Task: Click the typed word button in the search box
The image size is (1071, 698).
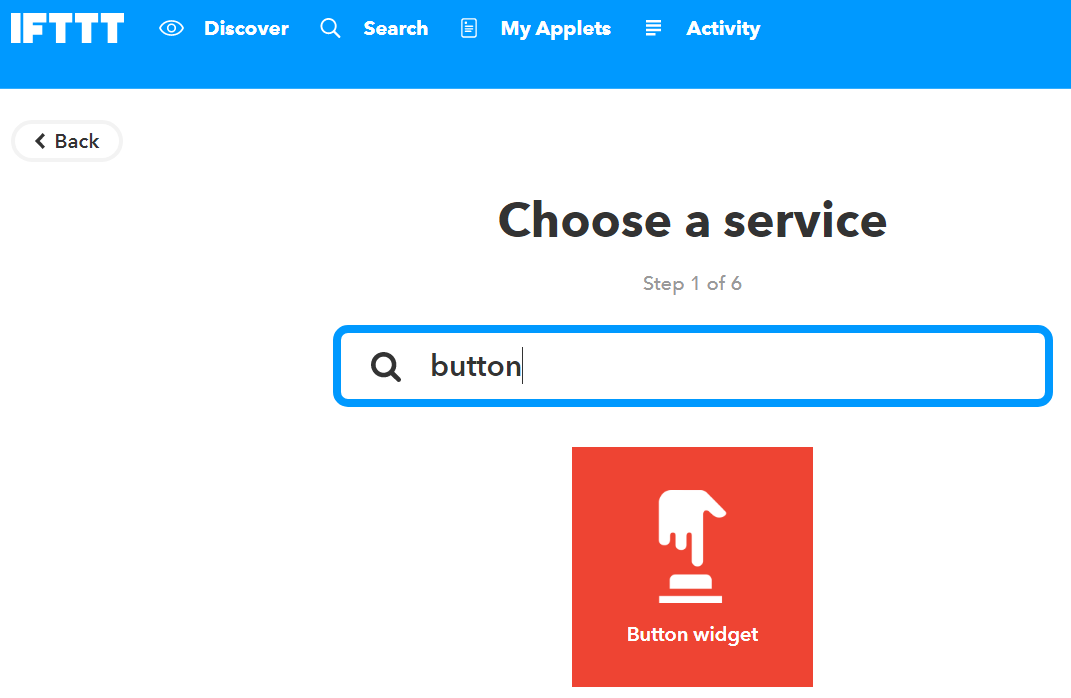Action: [474, 366]
